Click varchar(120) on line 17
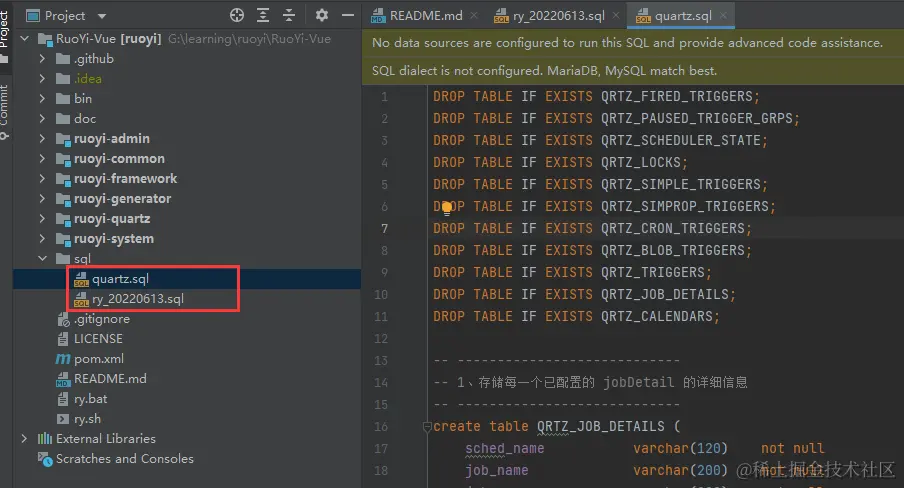This screenshot has height=488, width=904. click(x=680, y=448)
